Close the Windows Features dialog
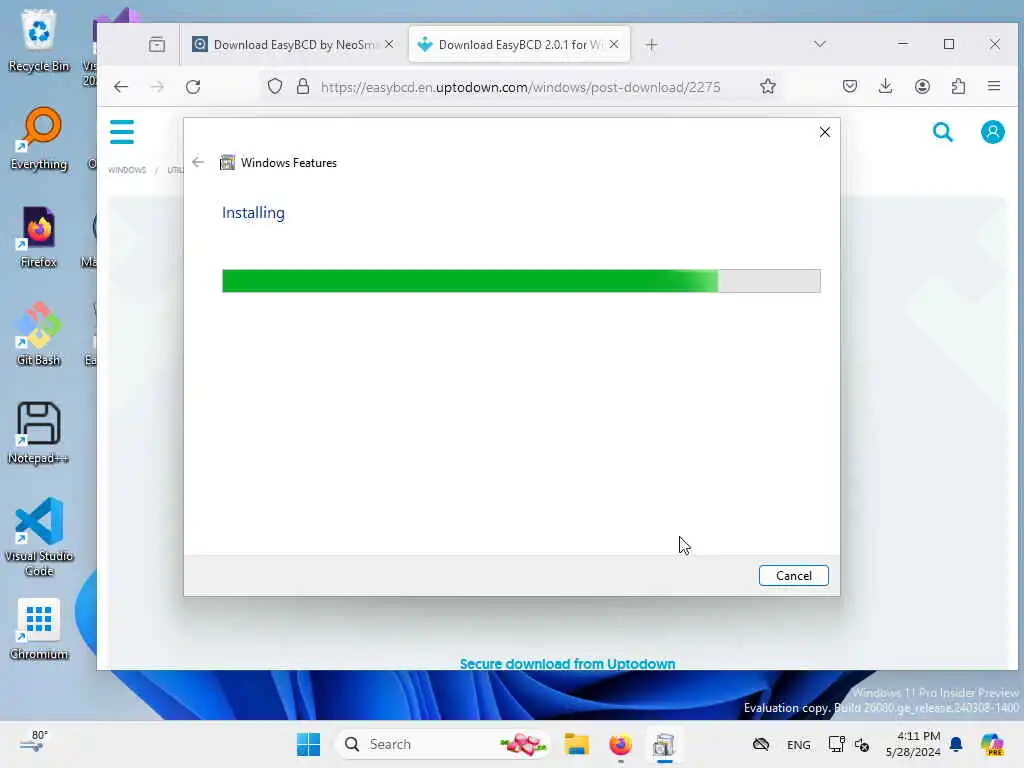The image size is (1024, 768). point(825,132)
